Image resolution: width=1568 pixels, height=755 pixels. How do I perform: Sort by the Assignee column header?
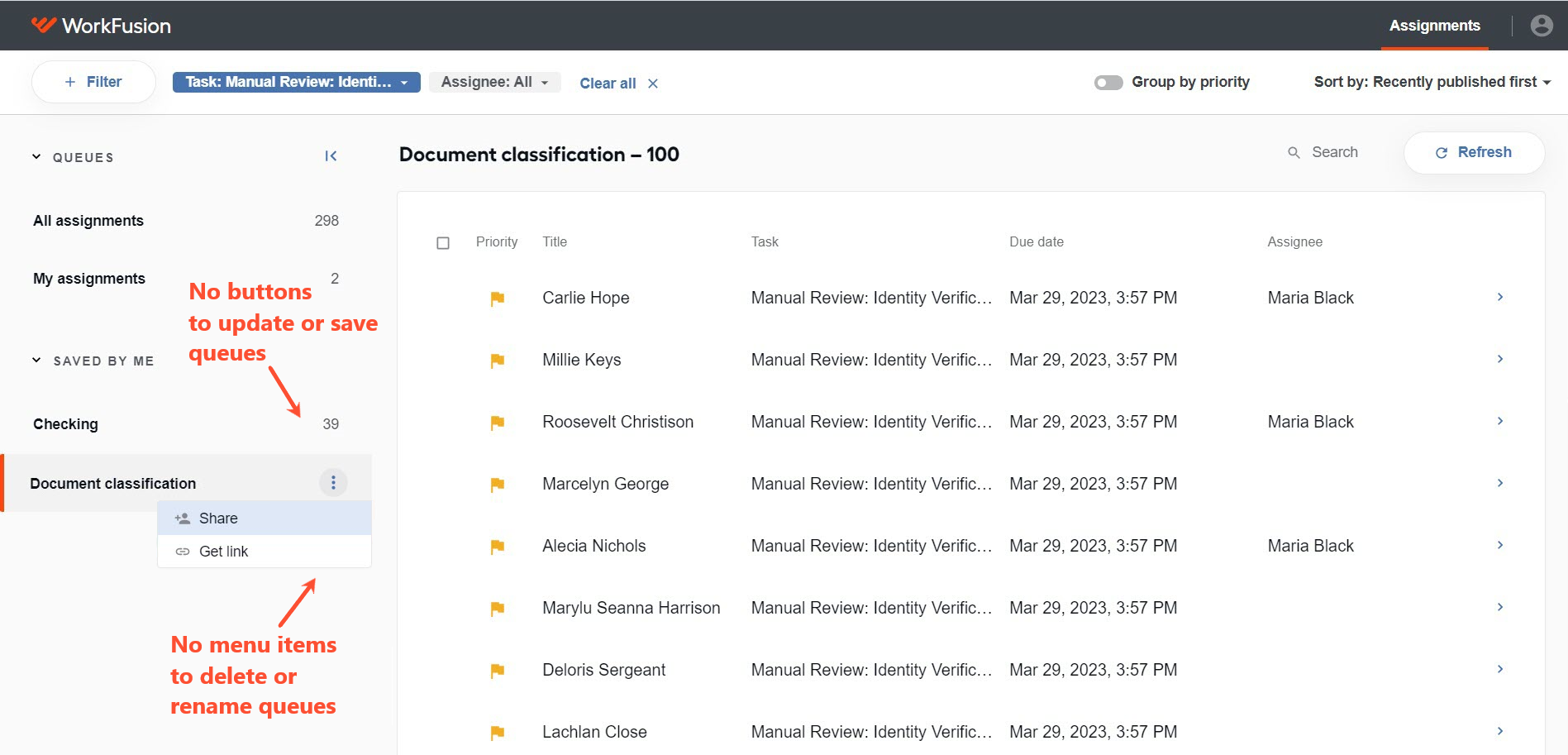(x=1295, y=241)
